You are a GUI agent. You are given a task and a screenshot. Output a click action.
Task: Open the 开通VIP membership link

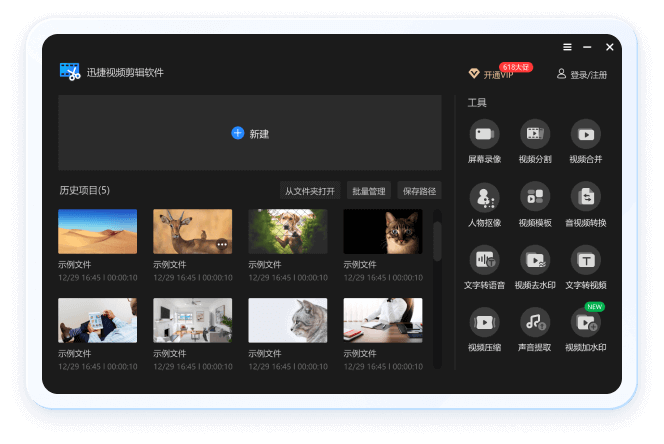coord(491,75)
